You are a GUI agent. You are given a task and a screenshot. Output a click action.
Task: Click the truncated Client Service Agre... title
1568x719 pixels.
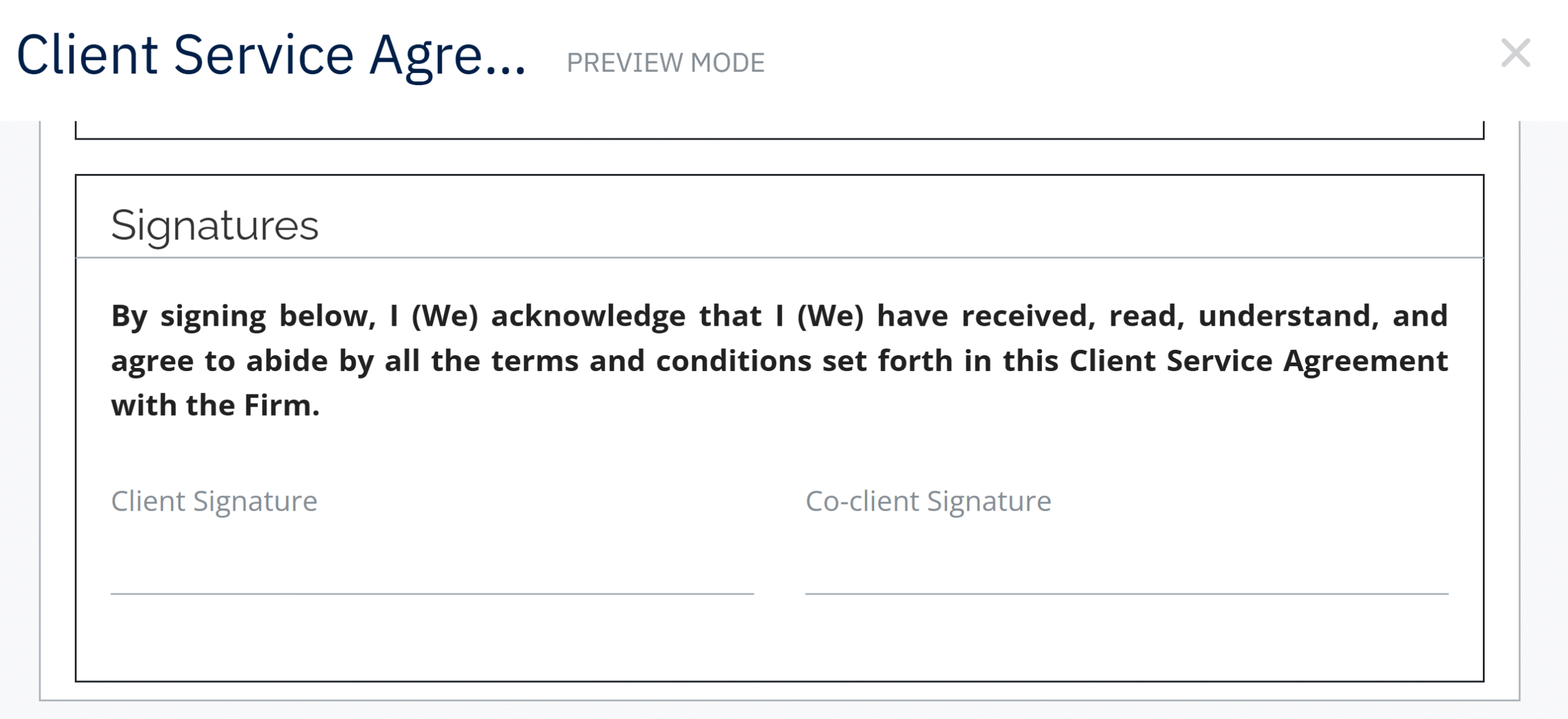pyautogui.click(x=271, y=55)
